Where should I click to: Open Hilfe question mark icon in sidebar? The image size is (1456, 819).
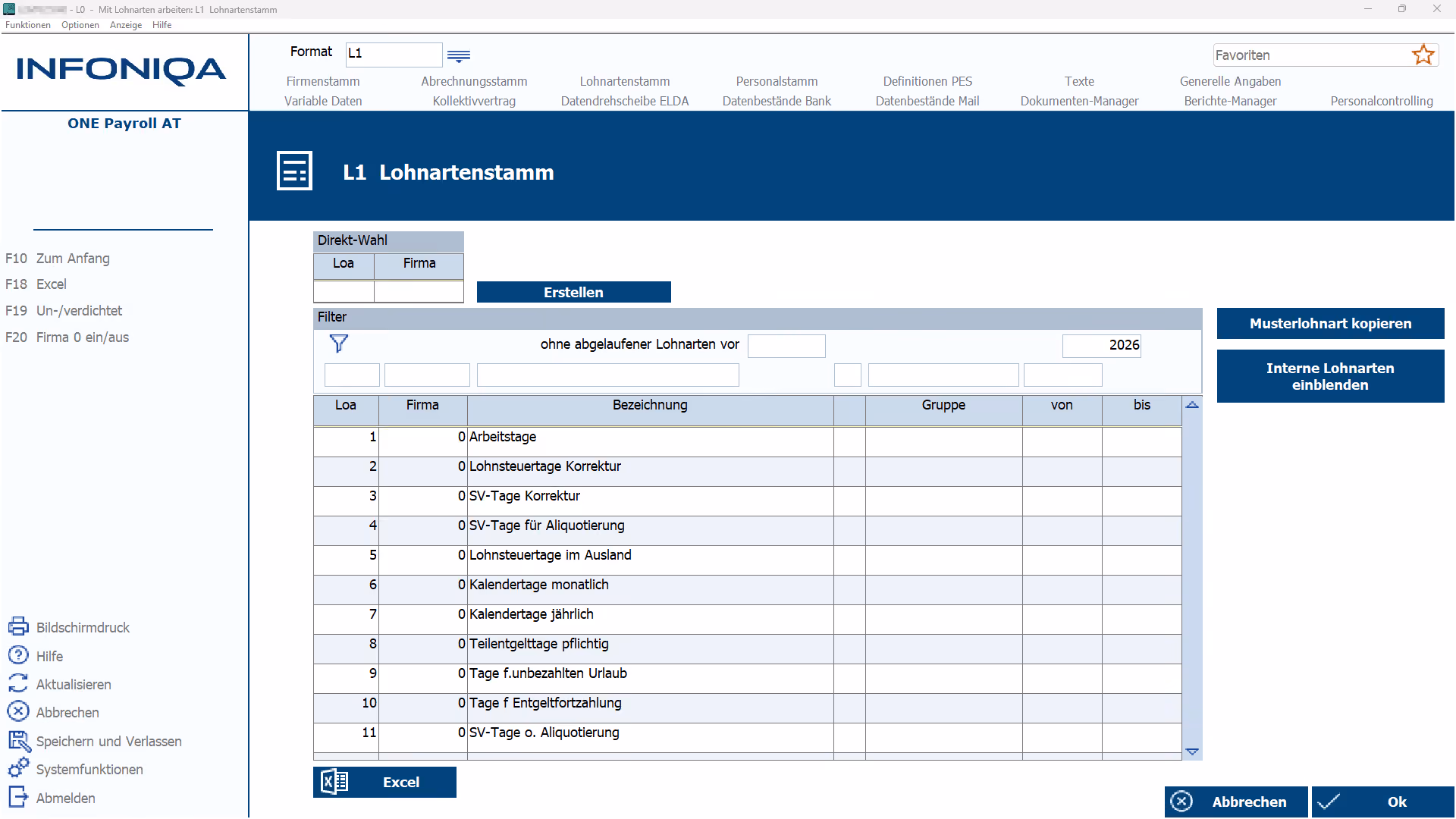coord(18,655)
